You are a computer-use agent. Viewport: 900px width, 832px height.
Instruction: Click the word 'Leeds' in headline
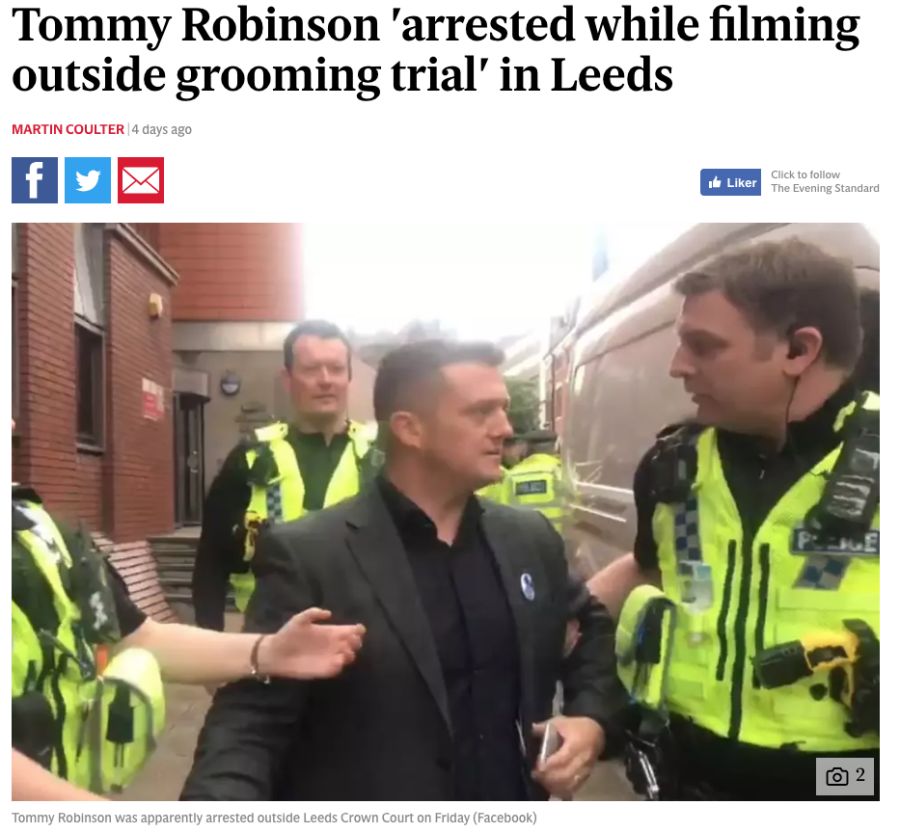[611, 75]
